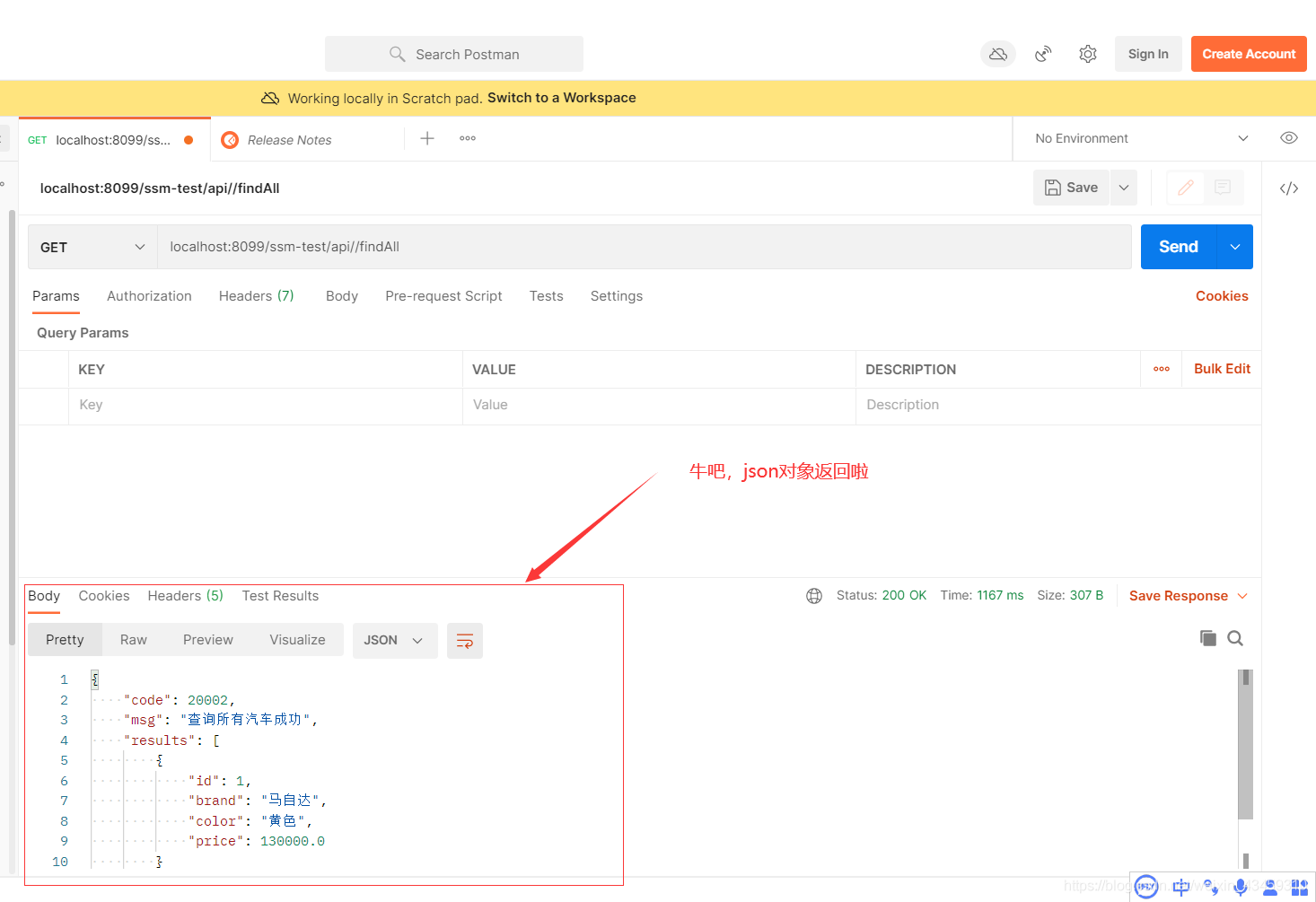Screen dimensions: 1316x902
Task: Switch to Raw response view
Action: (x=134, y=640)
